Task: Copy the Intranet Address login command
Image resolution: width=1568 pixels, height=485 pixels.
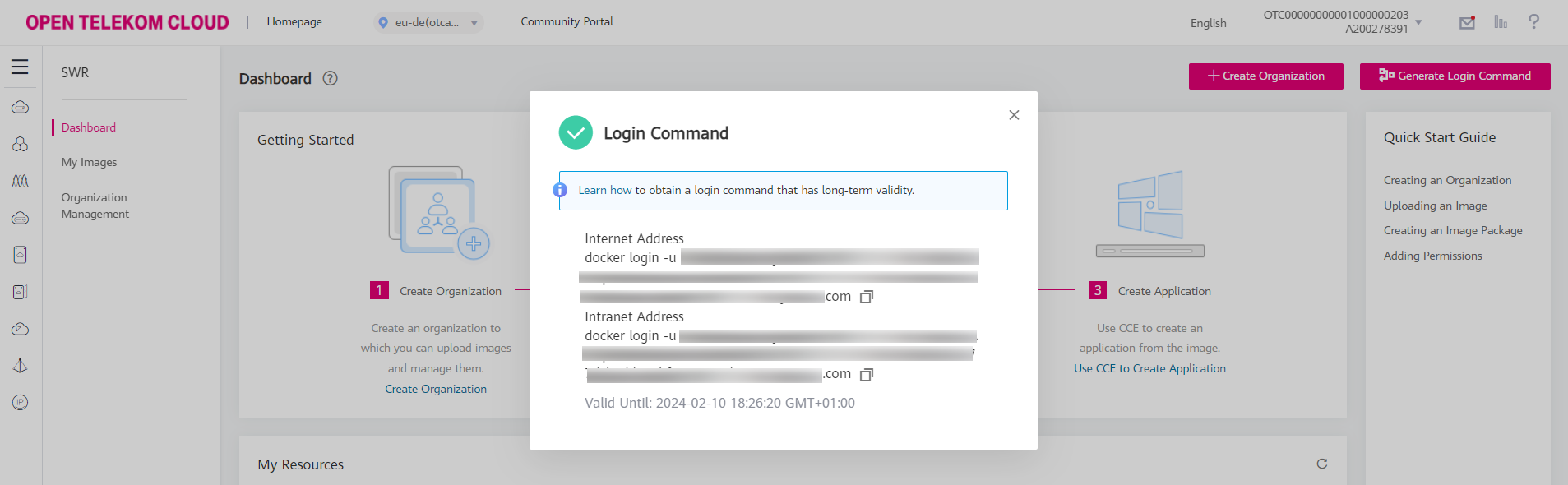Action: pos(867,374)
